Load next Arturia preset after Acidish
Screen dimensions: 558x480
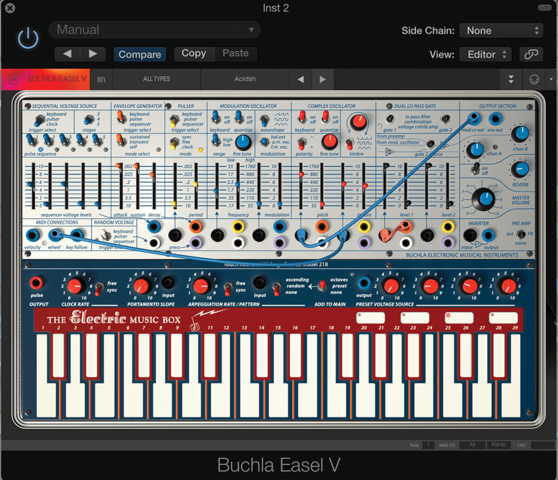tap(322, 79)
